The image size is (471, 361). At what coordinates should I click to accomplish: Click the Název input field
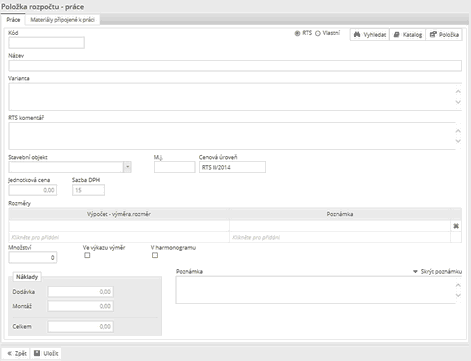(x=235, y=66)
